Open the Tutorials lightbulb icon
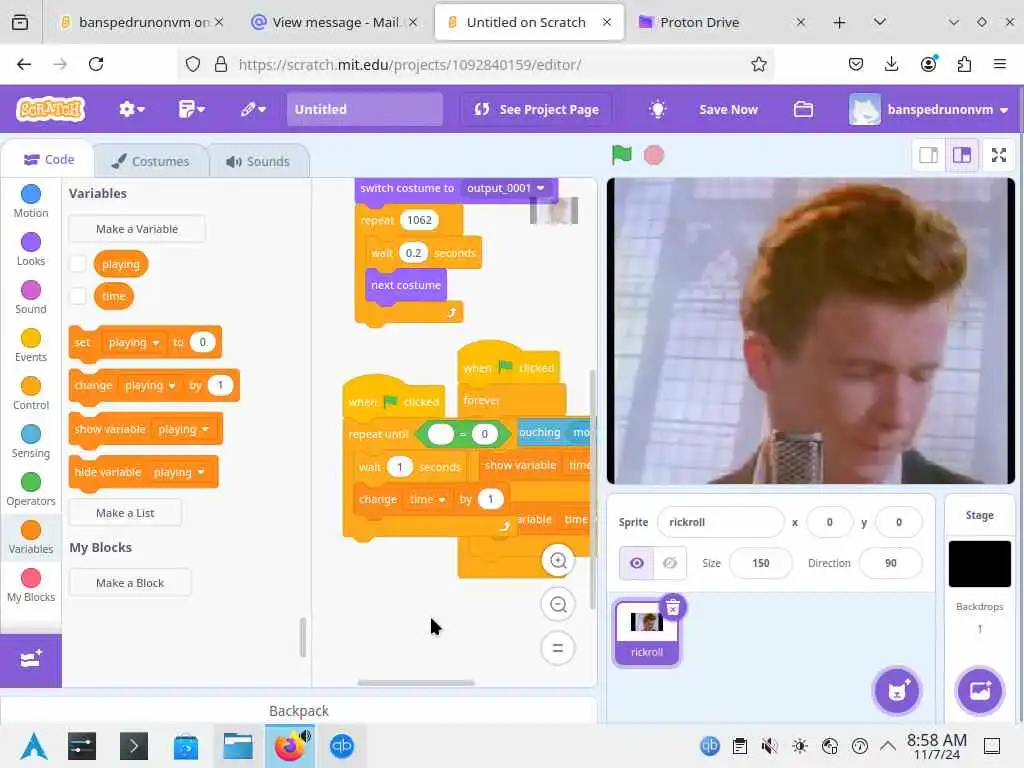The height and width of the screenshot is (768, 1024). 658,109
